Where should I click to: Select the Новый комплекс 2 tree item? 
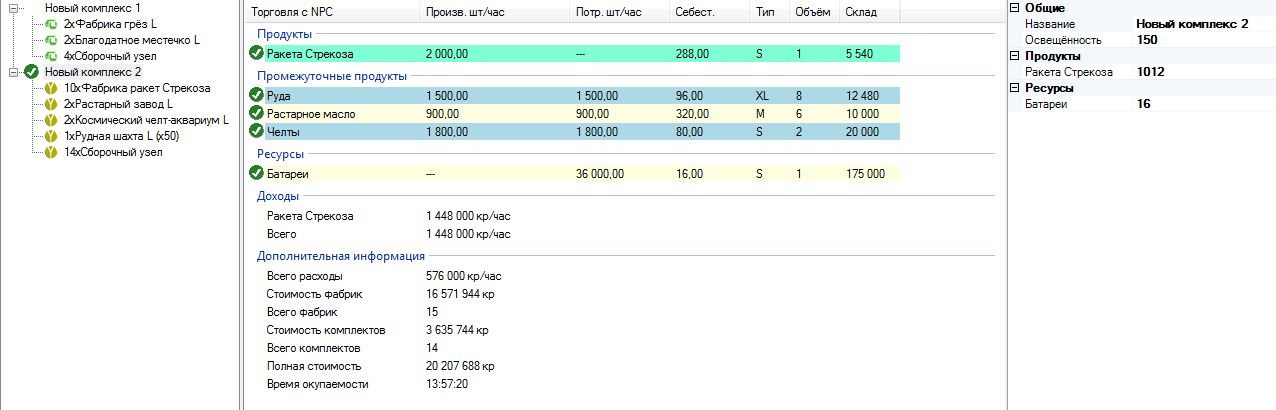tap(93, 72)
